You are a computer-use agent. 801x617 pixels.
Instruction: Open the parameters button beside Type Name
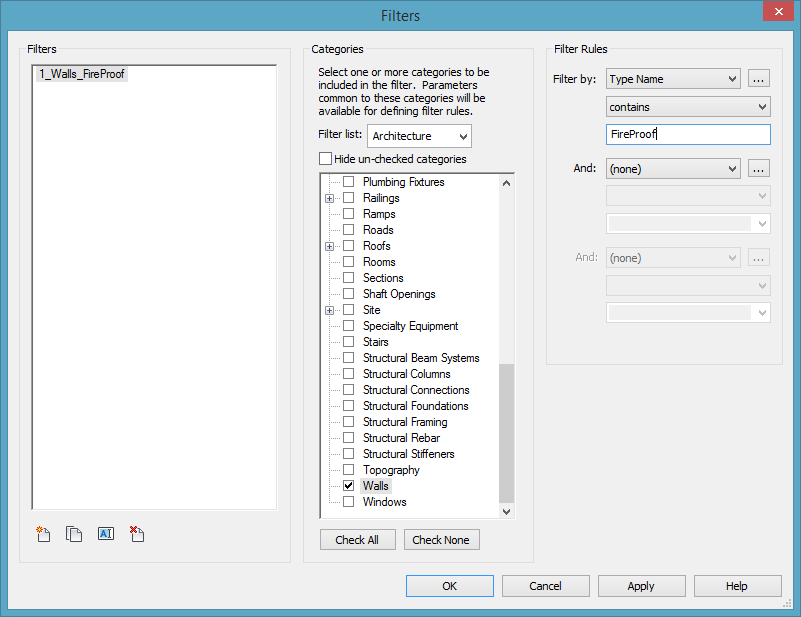point(759,79)
